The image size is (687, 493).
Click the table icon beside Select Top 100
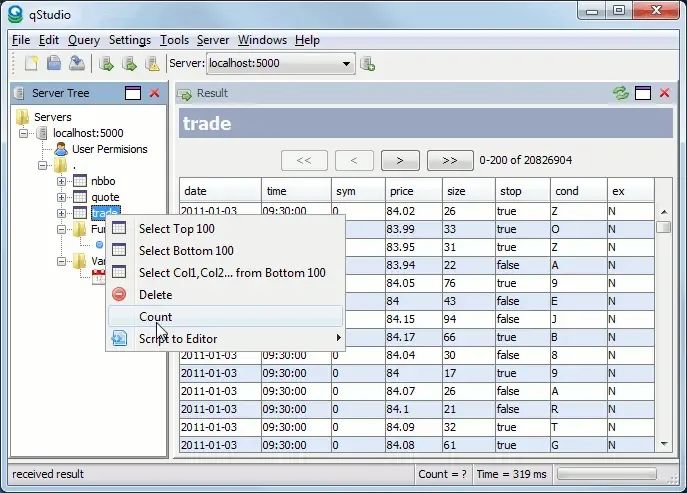pos(119,228)
